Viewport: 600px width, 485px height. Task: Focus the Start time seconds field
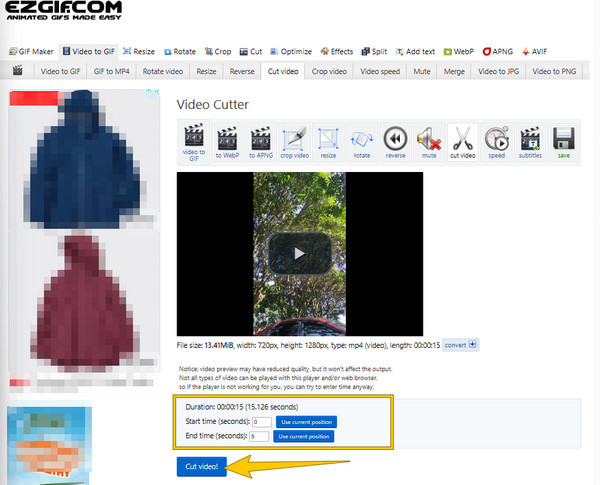262,422
